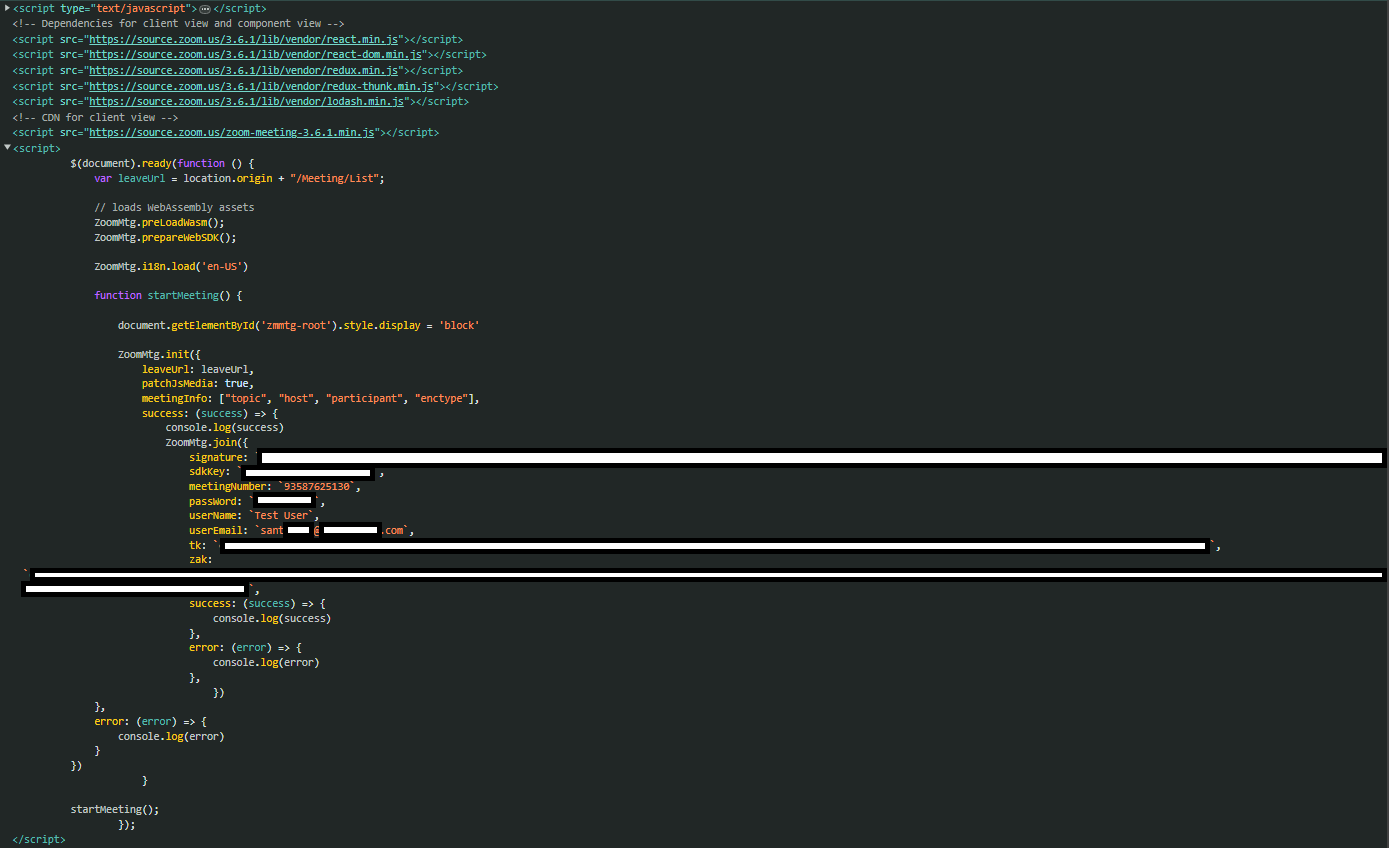Select the 'zmmtg-root' string

click(x=296, y=326)
